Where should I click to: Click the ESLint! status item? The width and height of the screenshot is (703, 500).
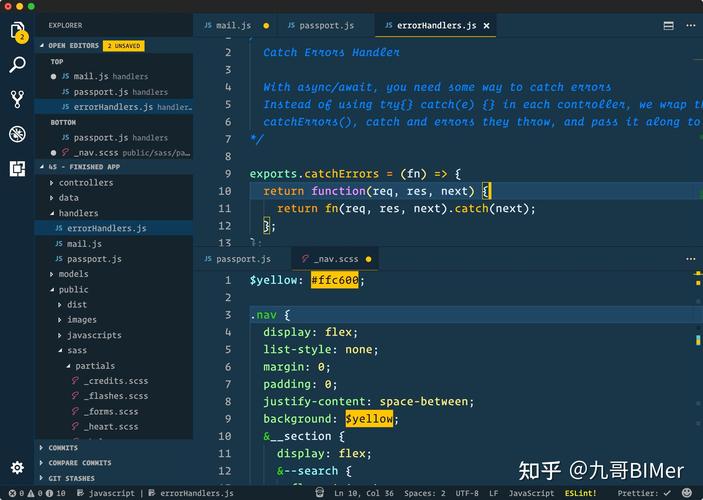(x=580, y=493)
